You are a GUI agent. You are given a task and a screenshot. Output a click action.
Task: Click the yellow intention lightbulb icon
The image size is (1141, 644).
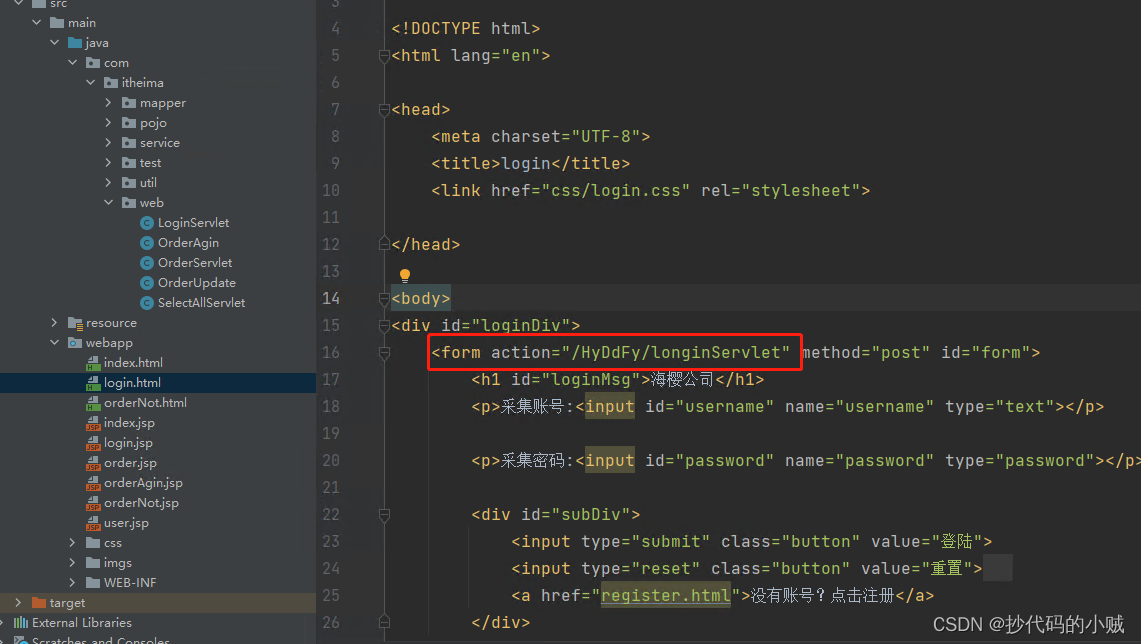point(405,275)
